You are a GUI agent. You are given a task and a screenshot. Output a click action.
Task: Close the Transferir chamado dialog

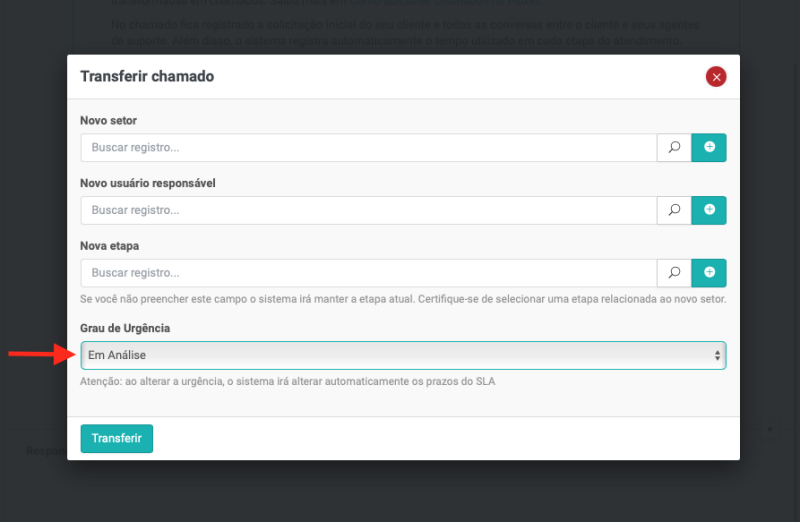715,77
